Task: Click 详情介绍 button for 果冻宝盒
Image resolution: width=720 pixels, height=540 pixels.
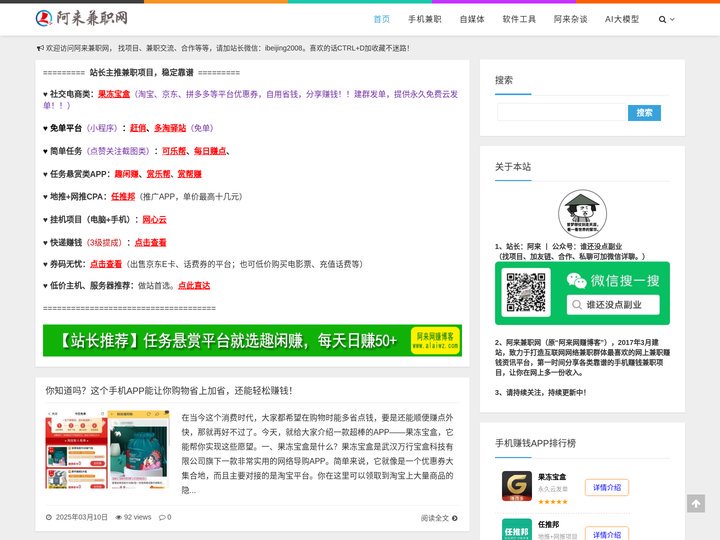Action: tap(607, 488)
